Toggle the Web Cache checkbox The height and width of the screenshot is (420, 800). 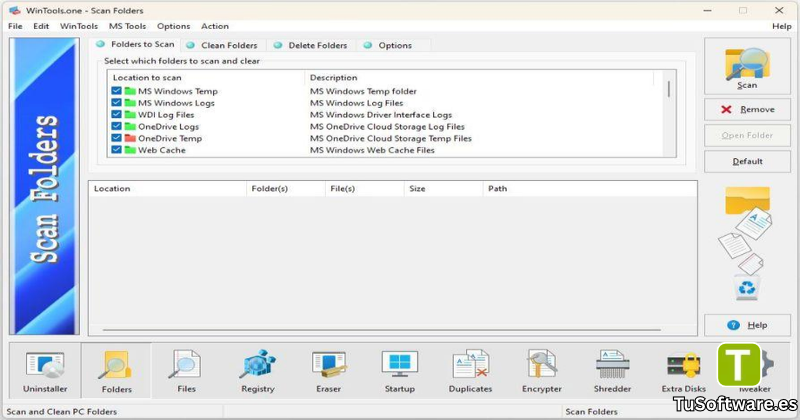(116, 150)
